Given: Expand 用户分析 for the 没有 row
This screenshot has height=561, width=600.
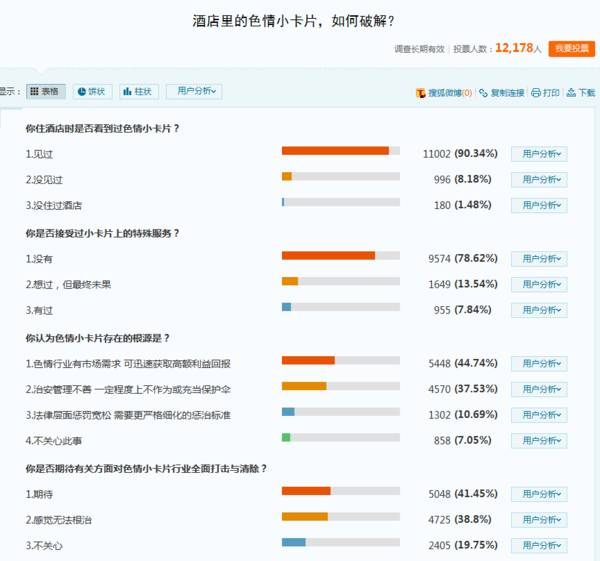Looking at the screenshot, I should (x=538, y=259).
